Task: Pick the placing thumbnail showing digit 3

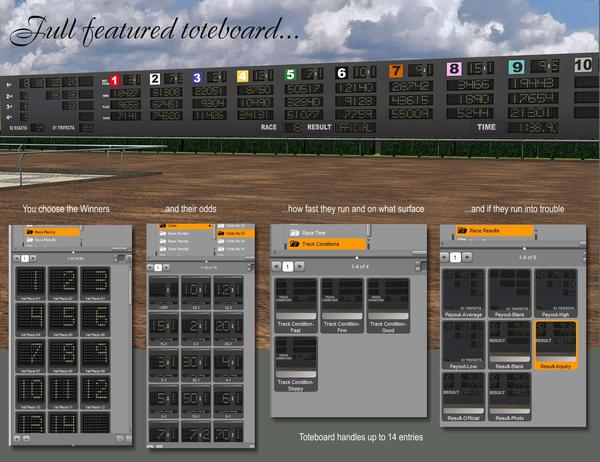Action: click(95, 284)
